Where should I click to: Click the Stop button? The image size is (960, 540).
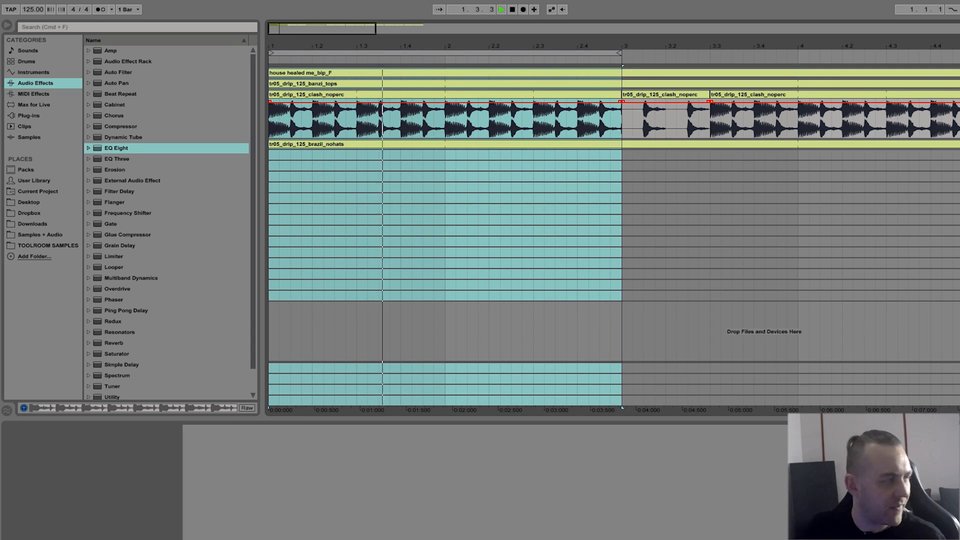[x=512, y=9]
